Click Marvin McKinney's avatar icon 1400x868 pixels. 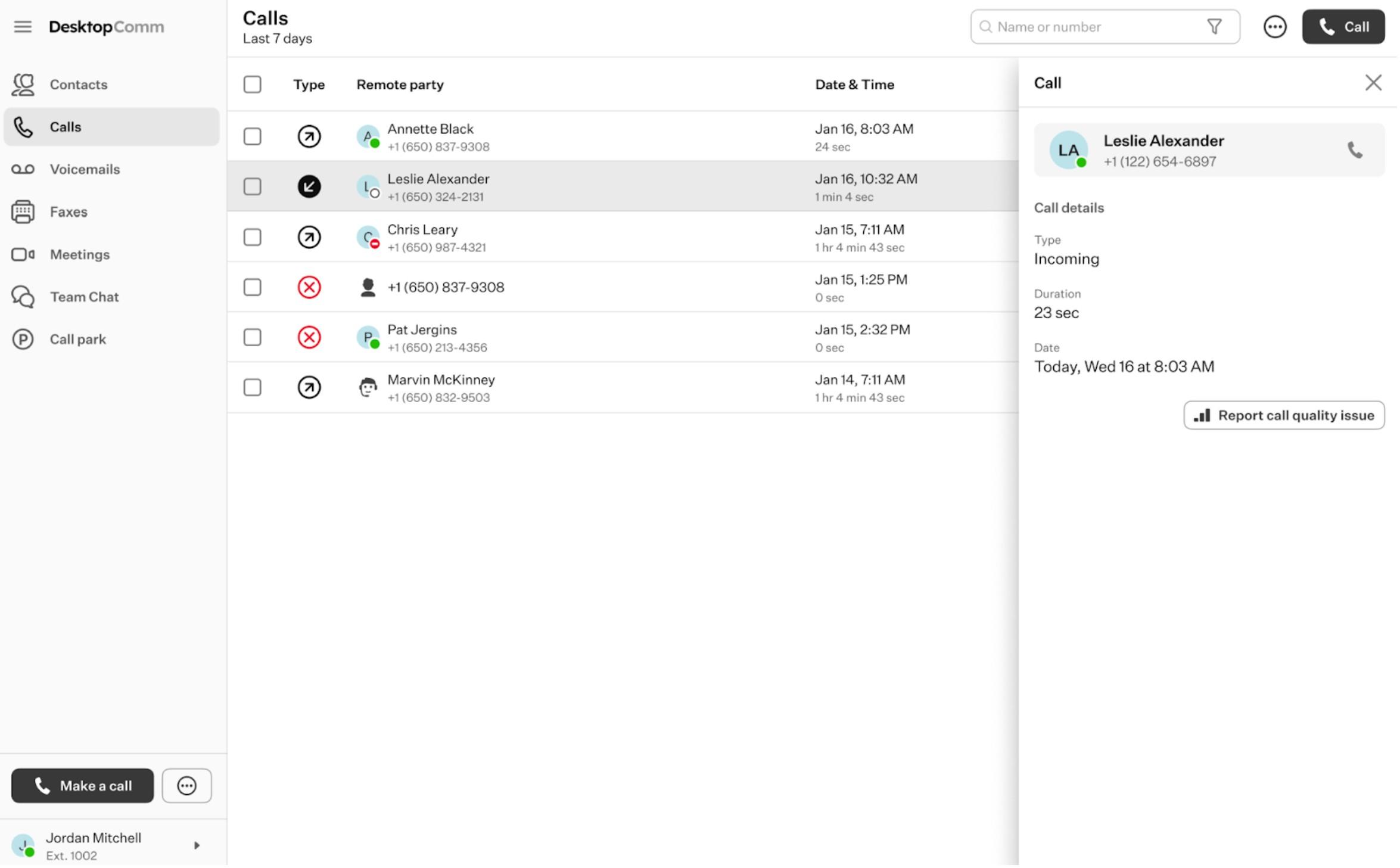(368, 388)
